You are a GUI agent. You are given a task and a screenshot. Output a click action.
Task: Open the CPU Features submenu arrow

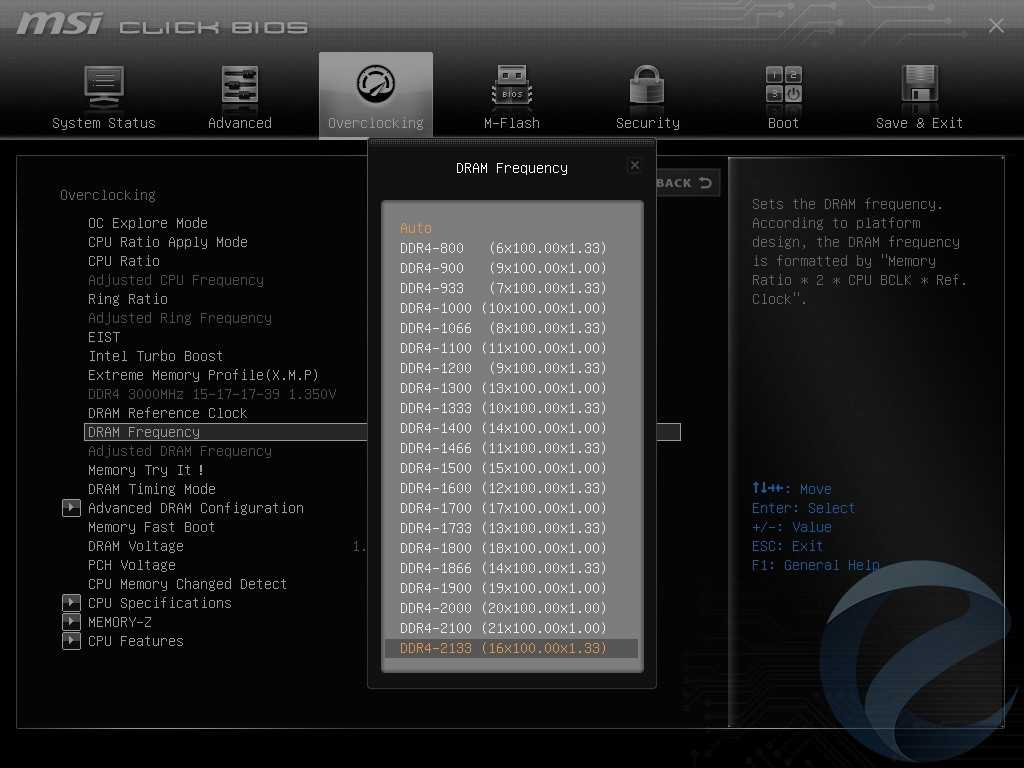click(71, 641)
